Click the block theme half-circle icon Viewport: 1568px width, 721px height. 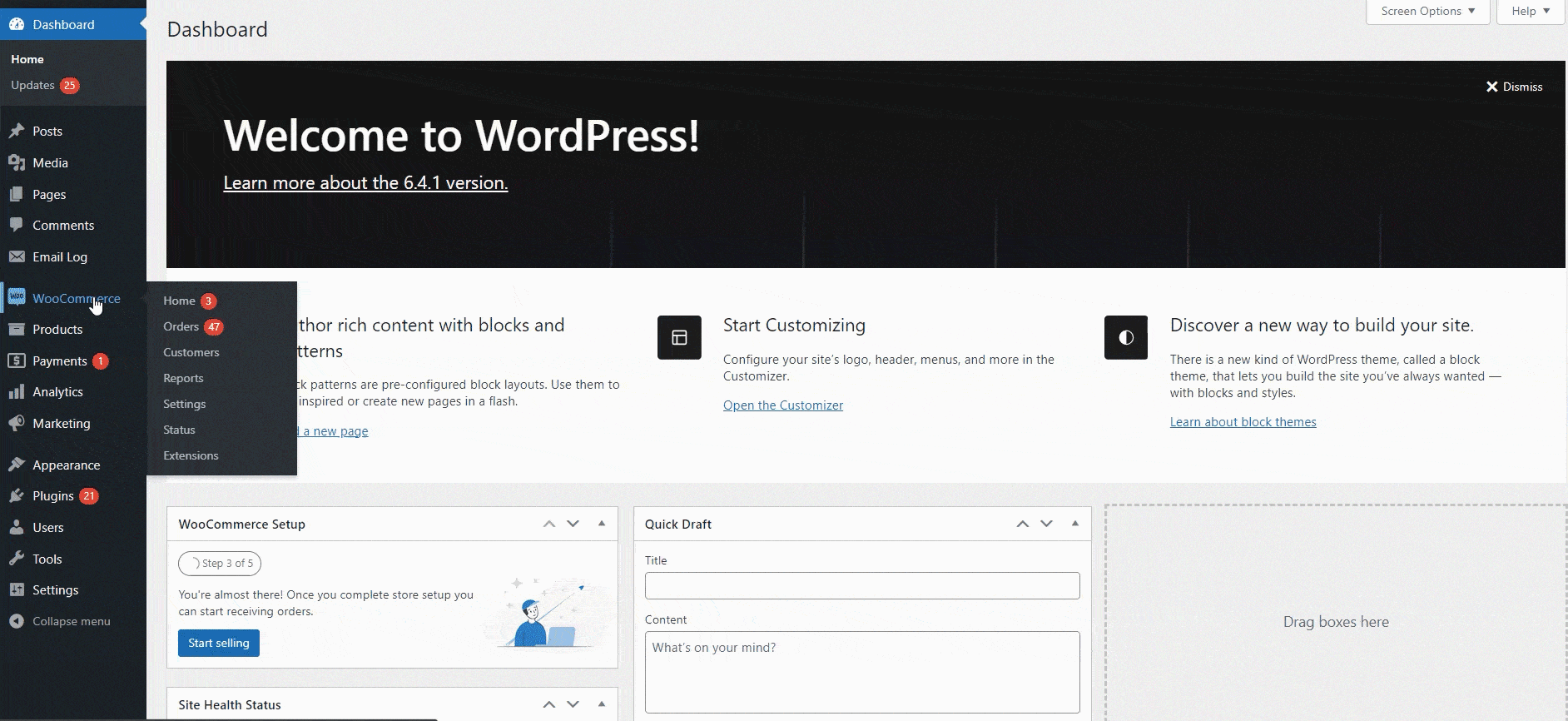point(1126,337)
